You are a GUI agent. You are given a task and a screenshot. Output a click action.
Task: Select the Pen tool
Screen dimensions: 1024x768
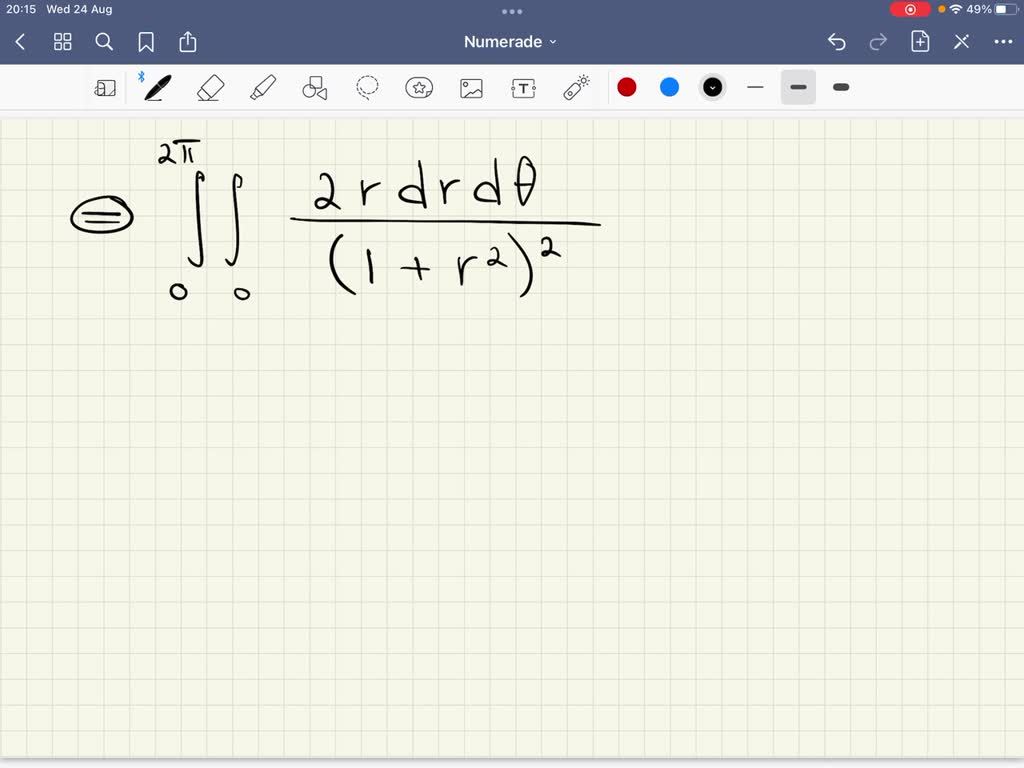156,87
